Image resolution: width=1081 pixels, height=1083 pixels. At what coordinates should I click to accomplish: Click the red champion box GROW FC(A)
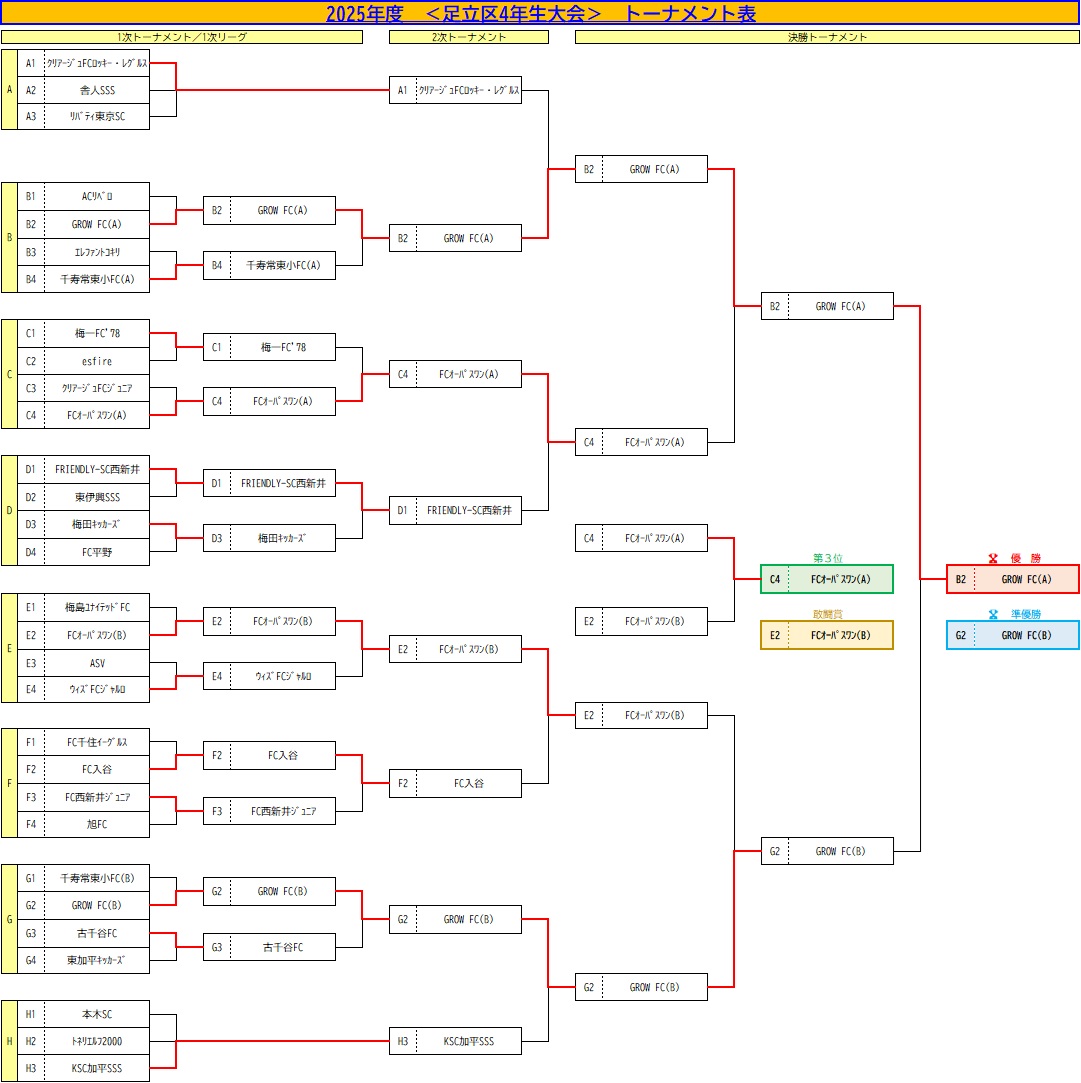(x=1012, y=579)
